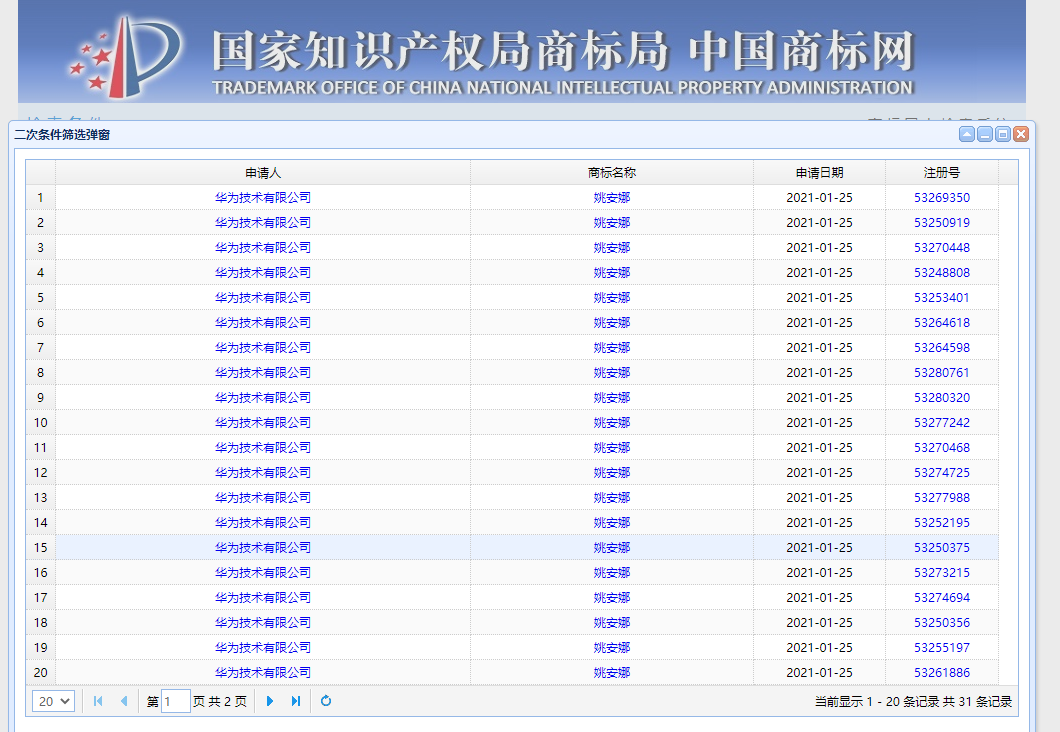Sort by 商标名称 column header
This screenshot has height=732, width=1060.
tap(612, 172)
